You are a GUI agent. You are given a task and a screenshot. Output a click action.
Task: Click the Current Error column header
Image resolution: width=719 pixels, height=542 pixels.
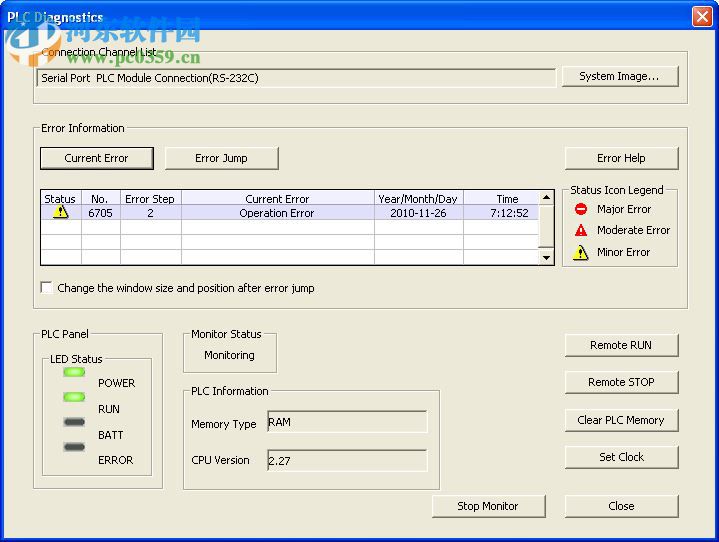pyautogui.click(x=277, y=199)
